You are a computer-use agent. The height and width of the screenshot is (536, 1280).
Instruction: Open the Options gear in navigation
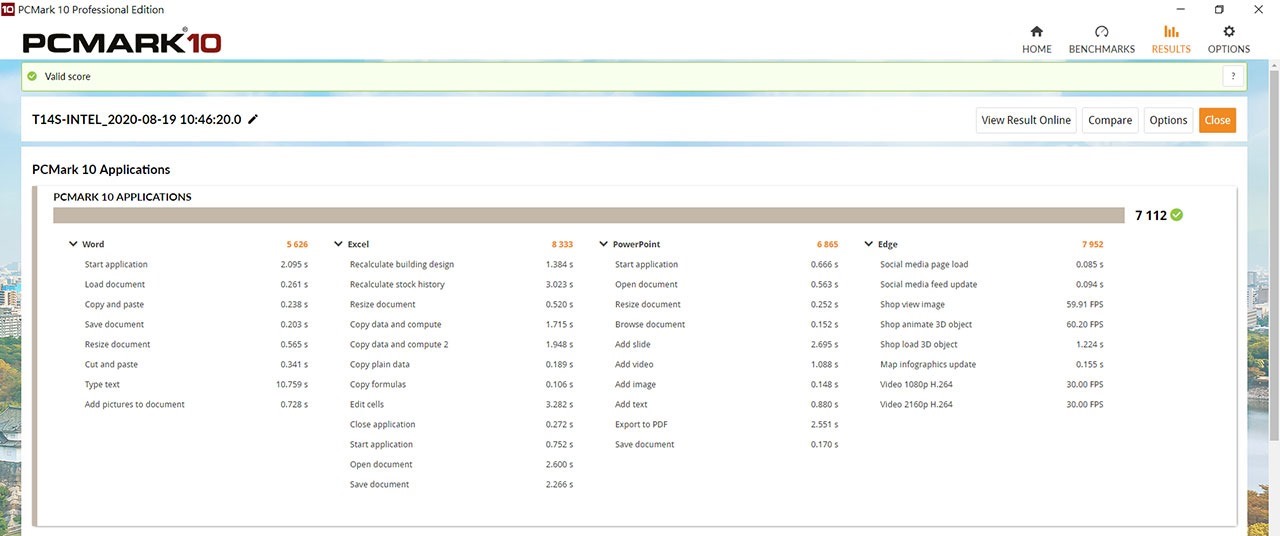click(x=1229, y=39)
